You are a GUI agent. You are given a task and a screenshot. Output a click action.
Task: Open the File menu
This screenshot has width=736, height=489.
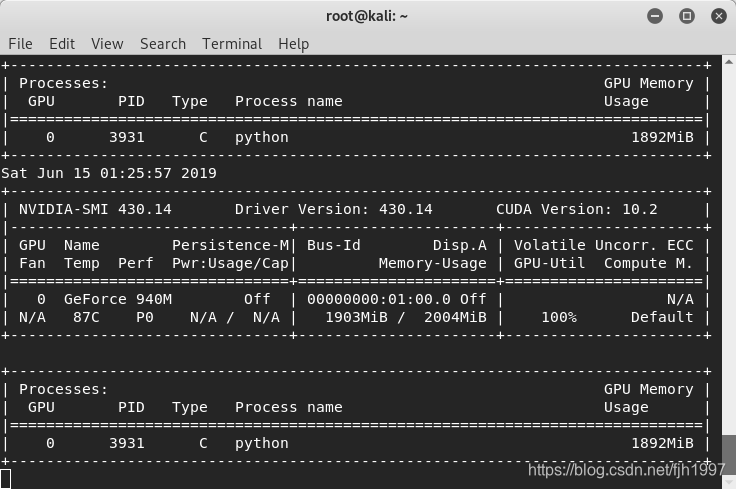[20, 44]
